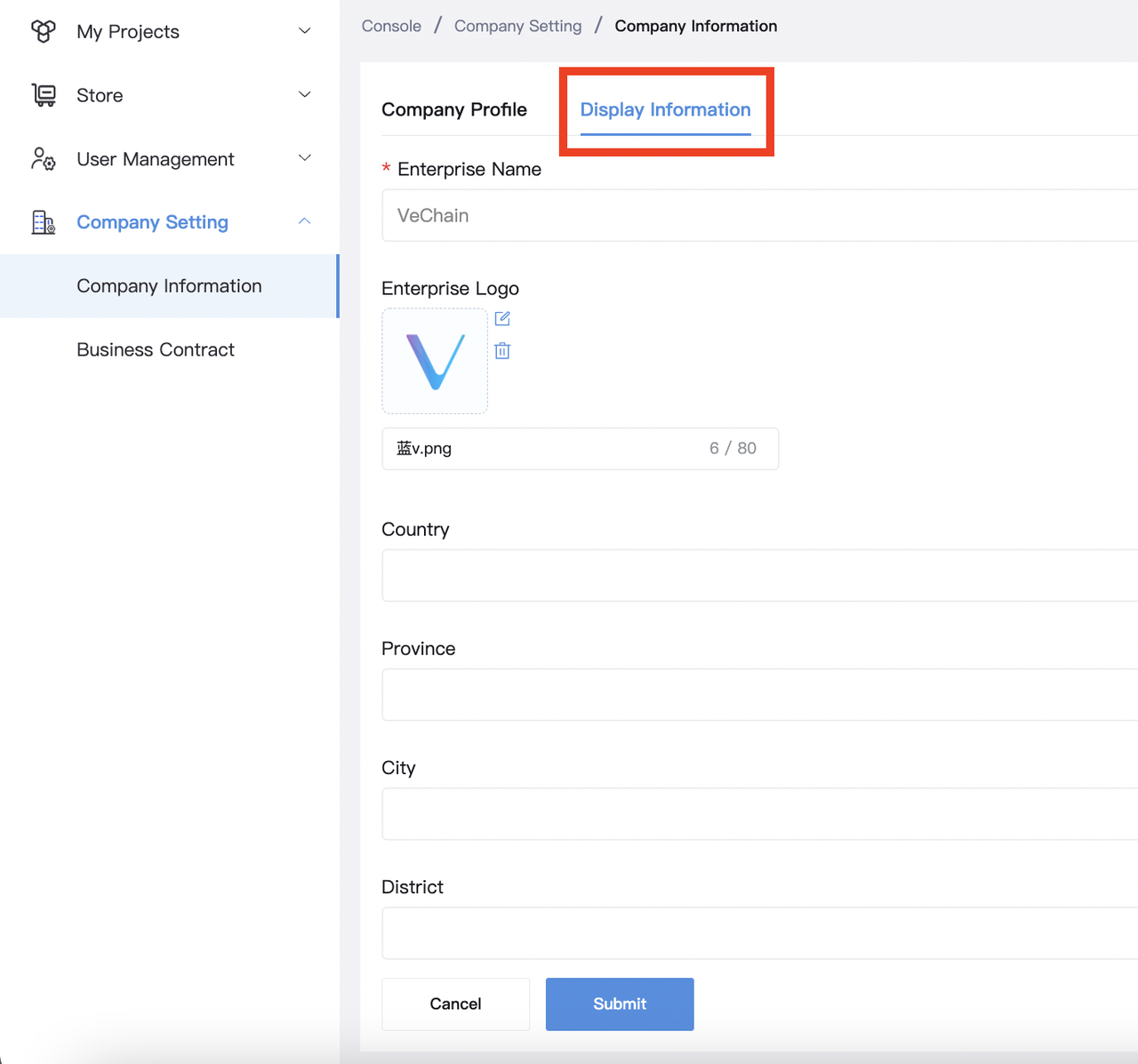Click the User Management person-gear icon

(43, 159)
